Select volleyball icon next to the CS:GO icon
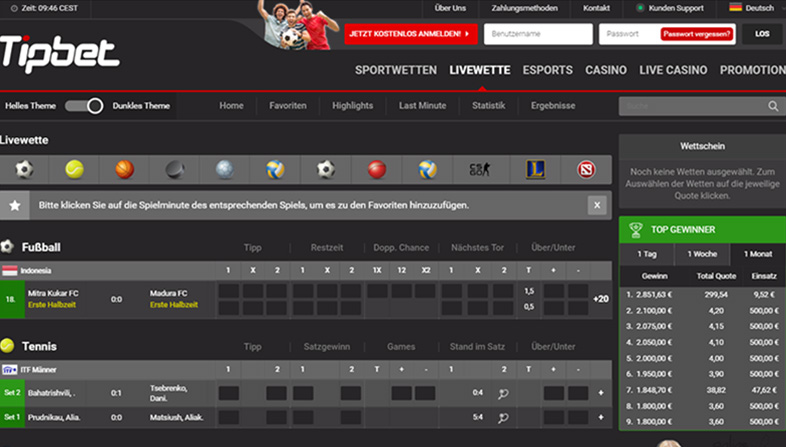This screenshot has width=786, height=447. click(x=428, y=169)
